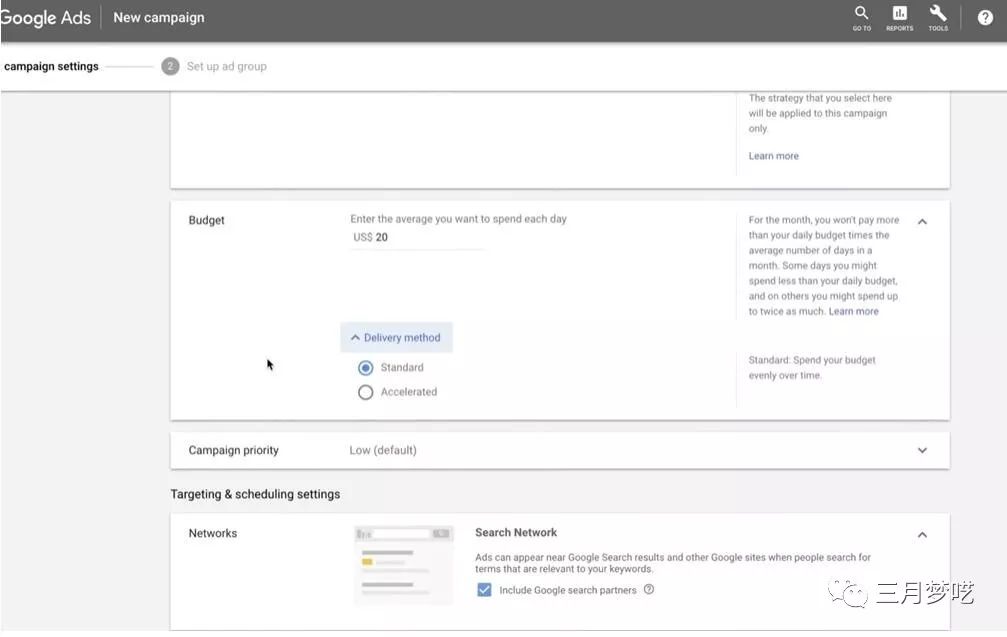The width and height of the screenshot is (1007, 637).
Task: Click the Search Network preview thumbnail
Action: [404, 565]
